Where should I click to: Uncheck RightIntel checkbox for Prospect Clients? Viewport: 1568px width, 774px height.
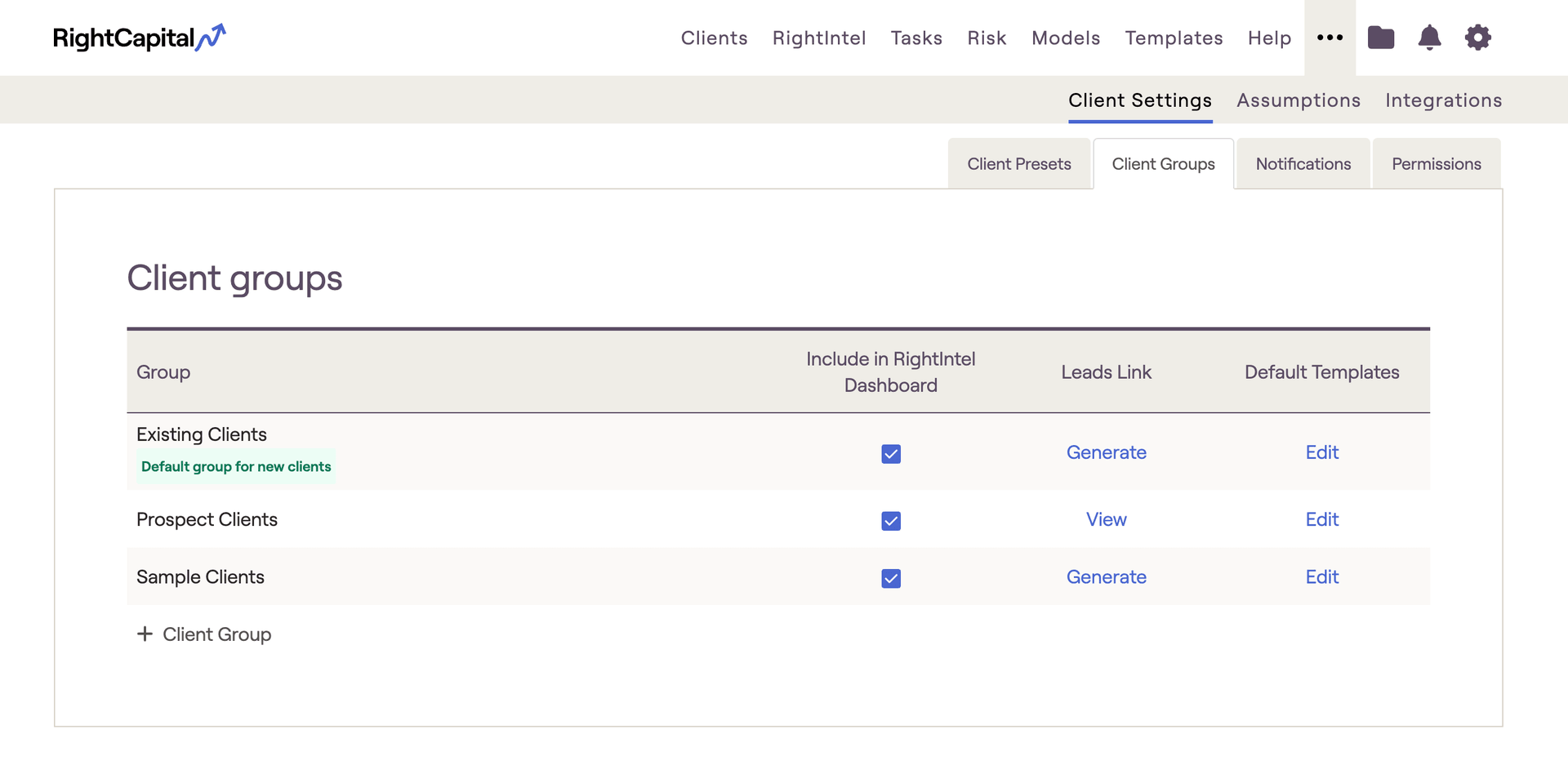(891, 521)
